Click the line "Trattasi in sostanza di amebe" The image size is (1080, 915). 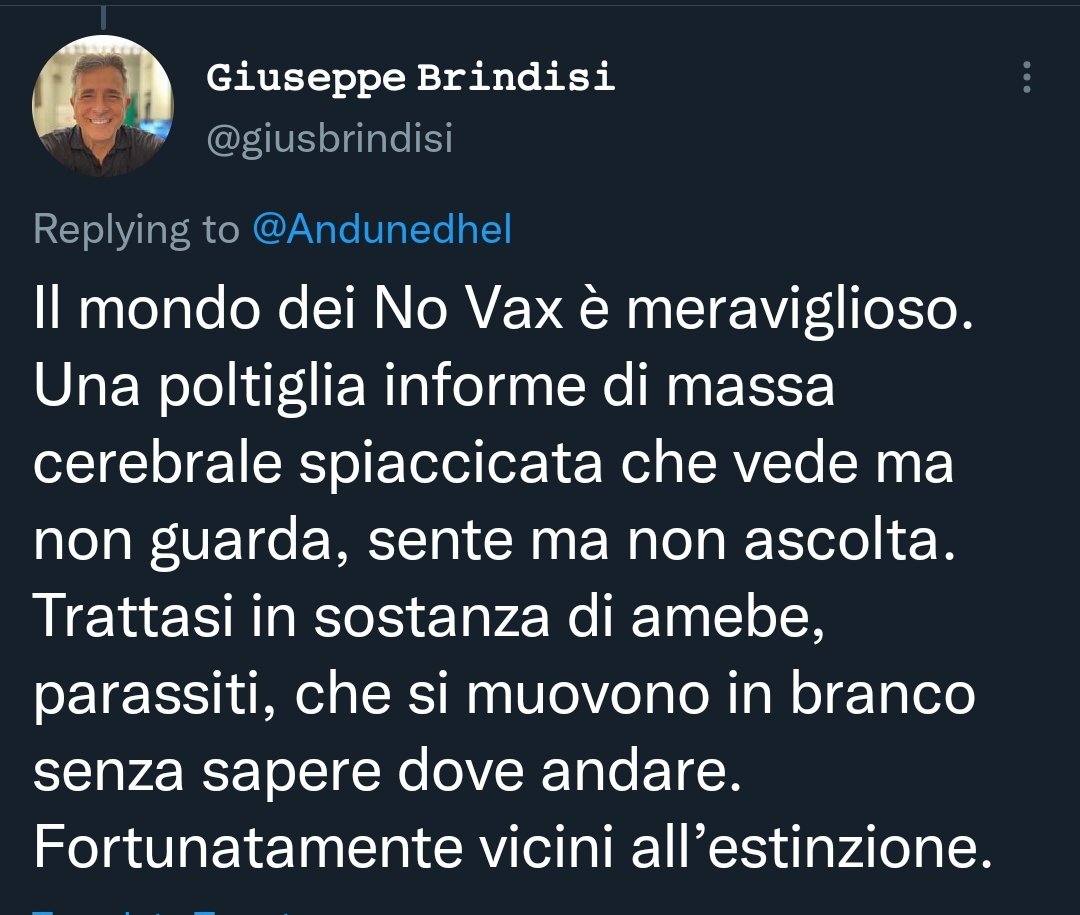(428, 617)
